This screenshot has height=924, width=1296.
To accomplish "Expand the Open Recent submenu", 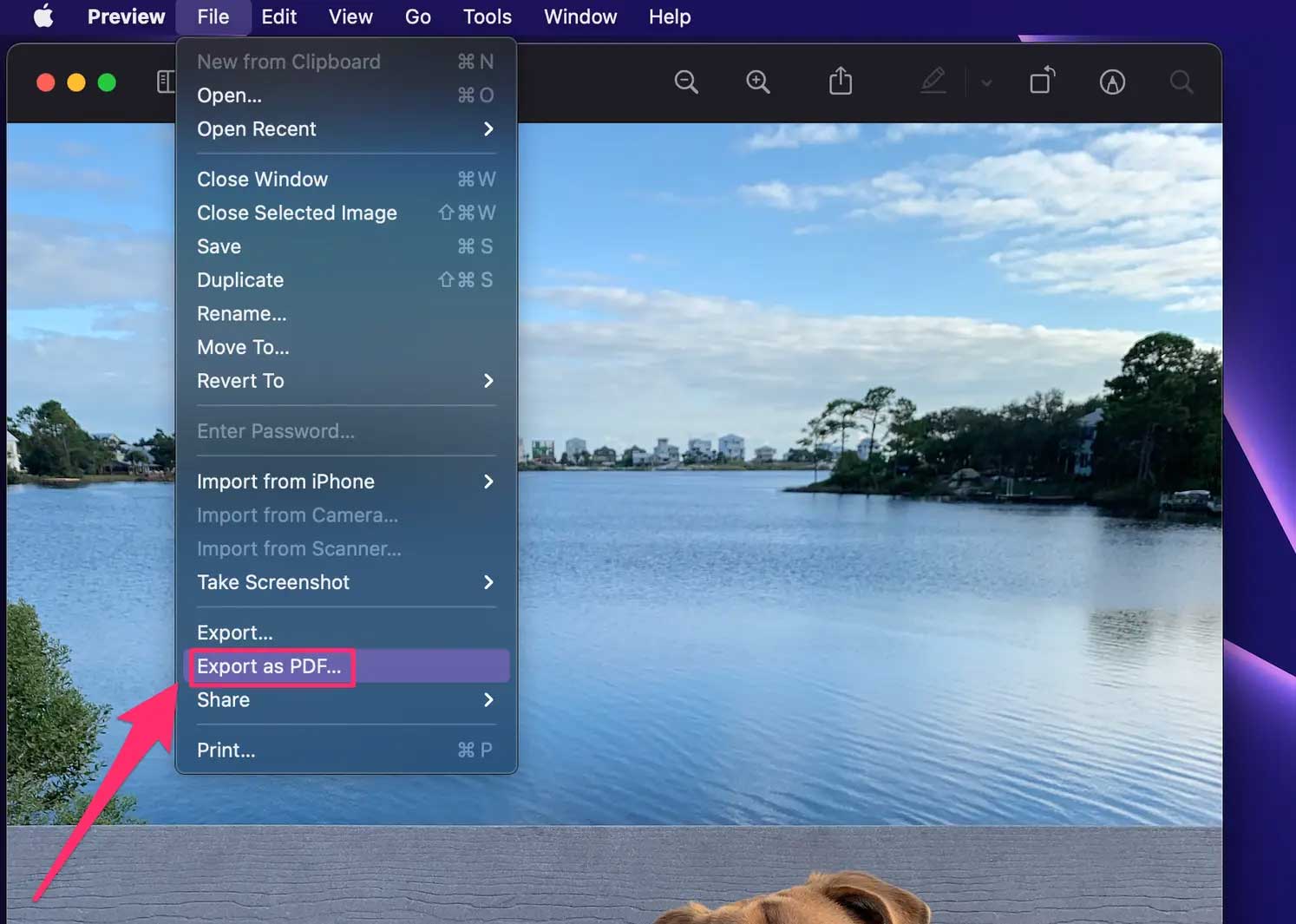I will pos(346,129).
